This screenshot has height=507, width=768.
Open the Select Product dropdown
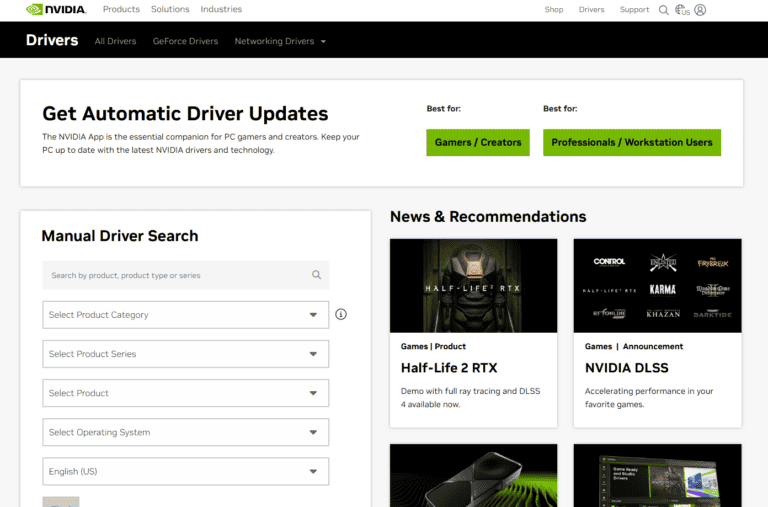[x=186, y=393]
